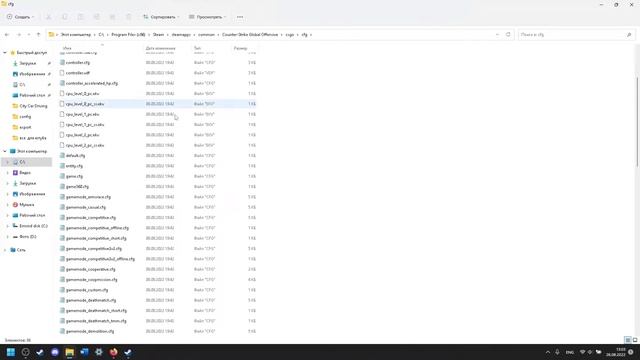Click the Paste icon in the toolbar
Viewport: 640px width, 360px height.
(x=80, y=17)
